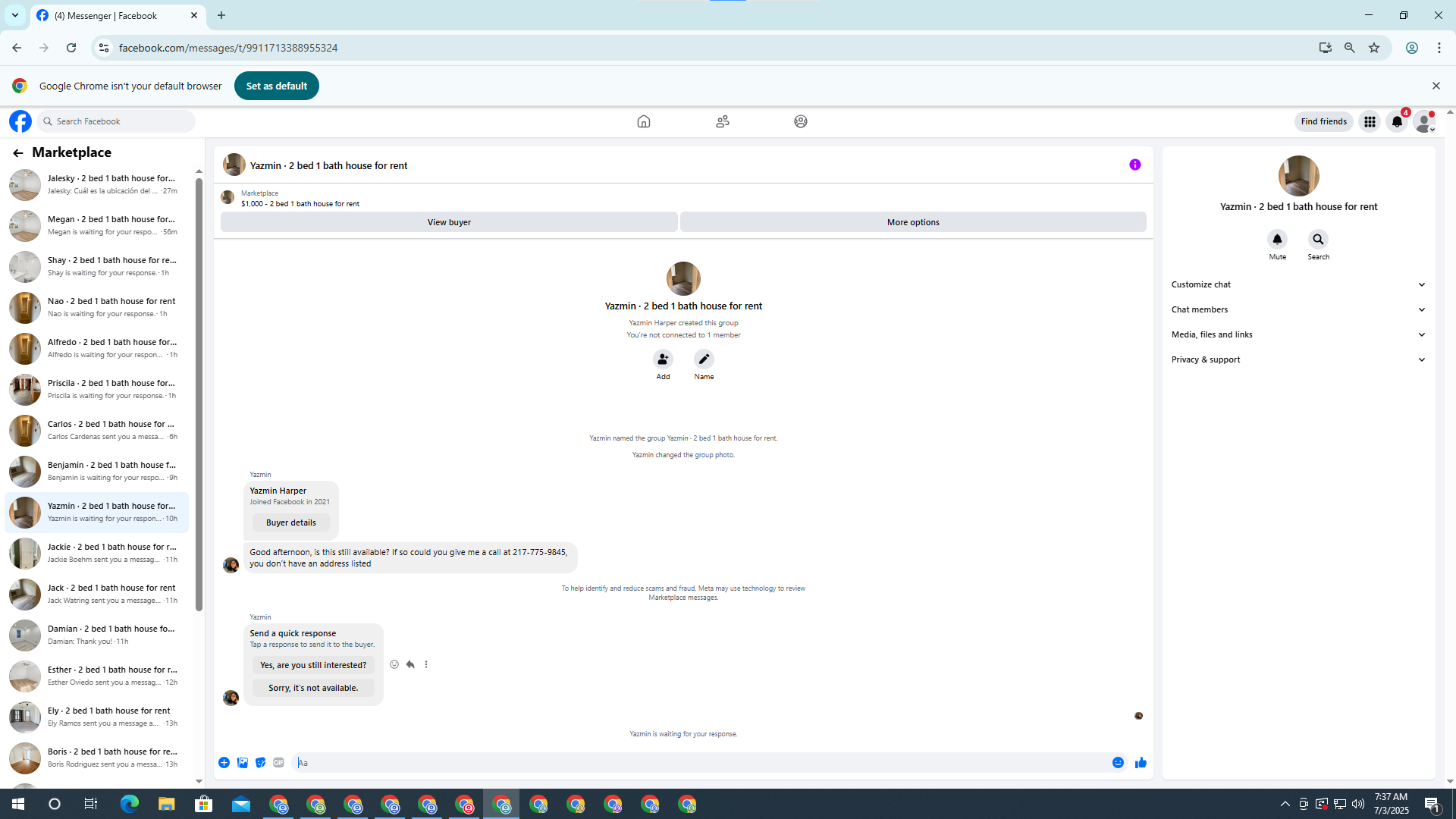The height and width of the screenshot is (819, 1456).
Task: Open the Facebook menu grid icon
Action: tap(1370, 121)
